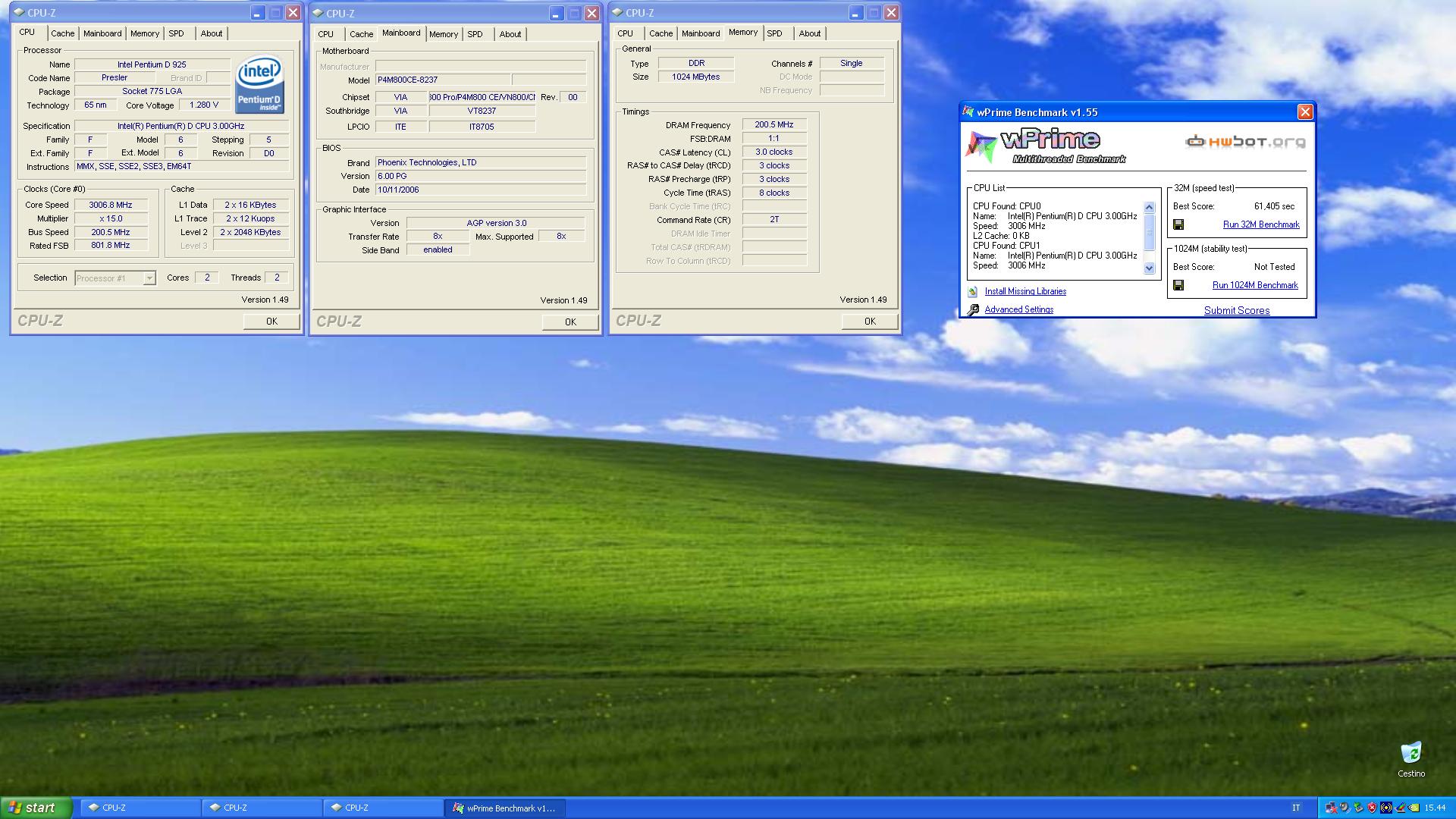Click the 61,405 sec best score
Image resolution: width=1456 pixels, height=819 pixels.
pyautogui.click(x=1275, y=206)
